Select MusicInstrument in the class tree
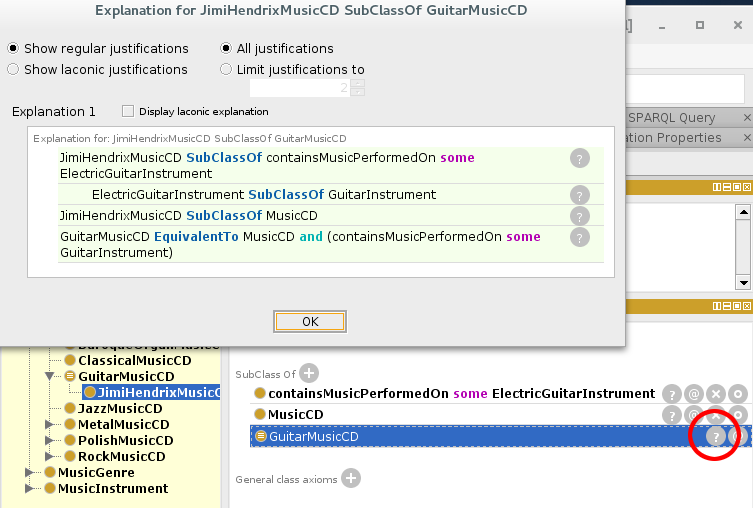 pos(113,488)
